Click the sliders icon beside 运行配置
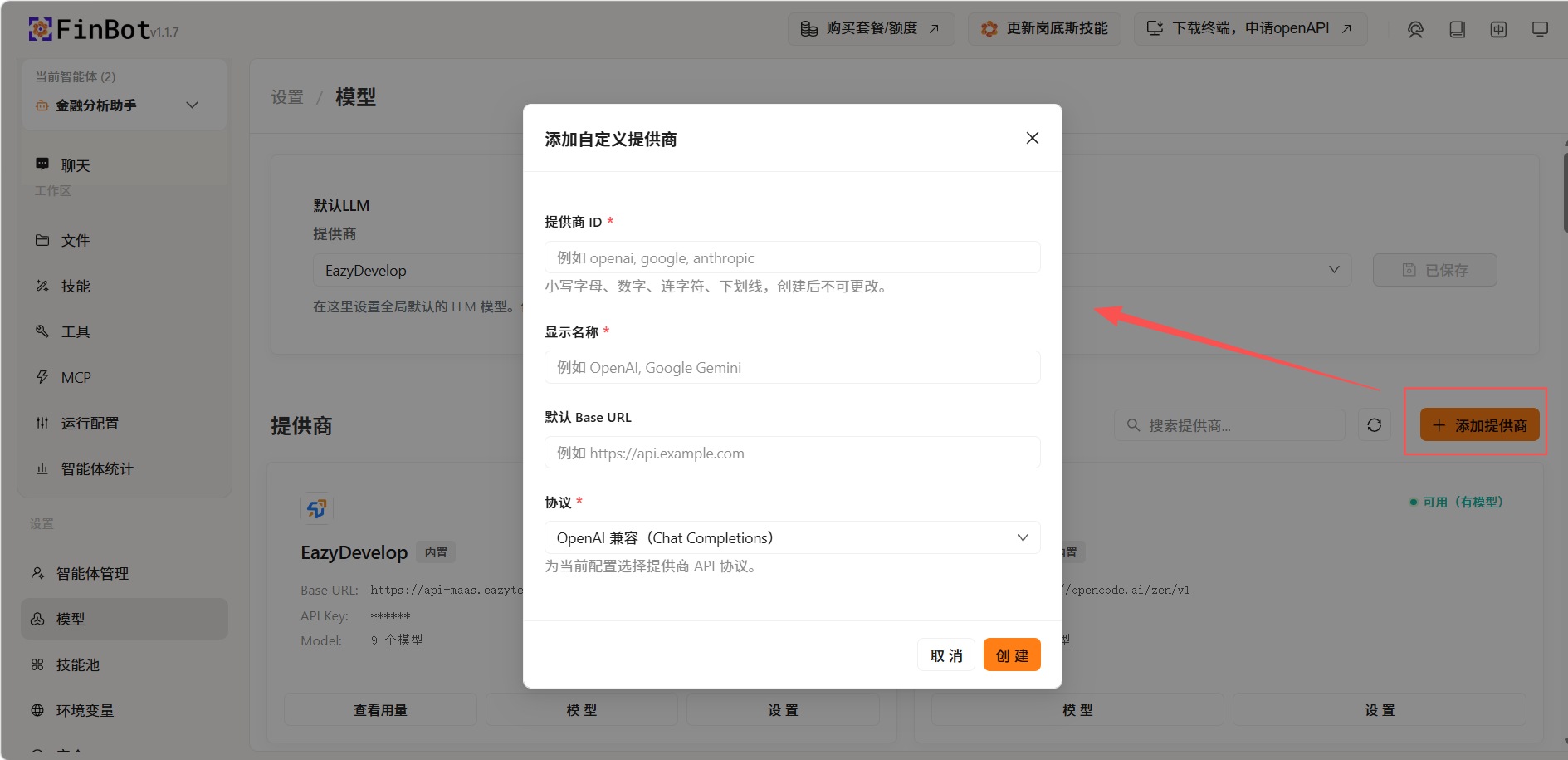The height and width of the screenshot is (760, 1568). pyautogui.click(x=42, y=423)
